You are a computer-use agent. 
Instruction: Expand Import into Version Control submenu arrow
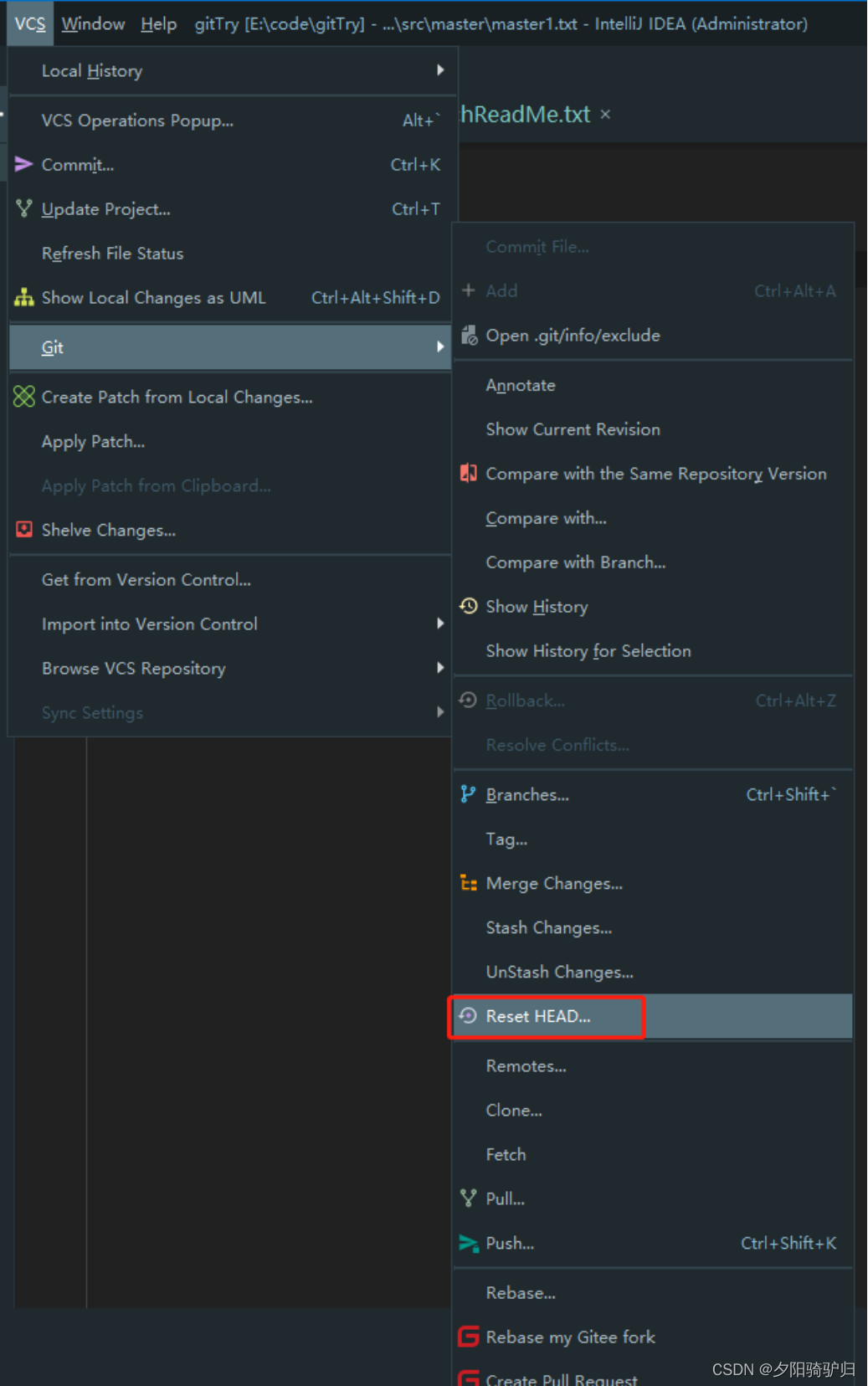440,624
